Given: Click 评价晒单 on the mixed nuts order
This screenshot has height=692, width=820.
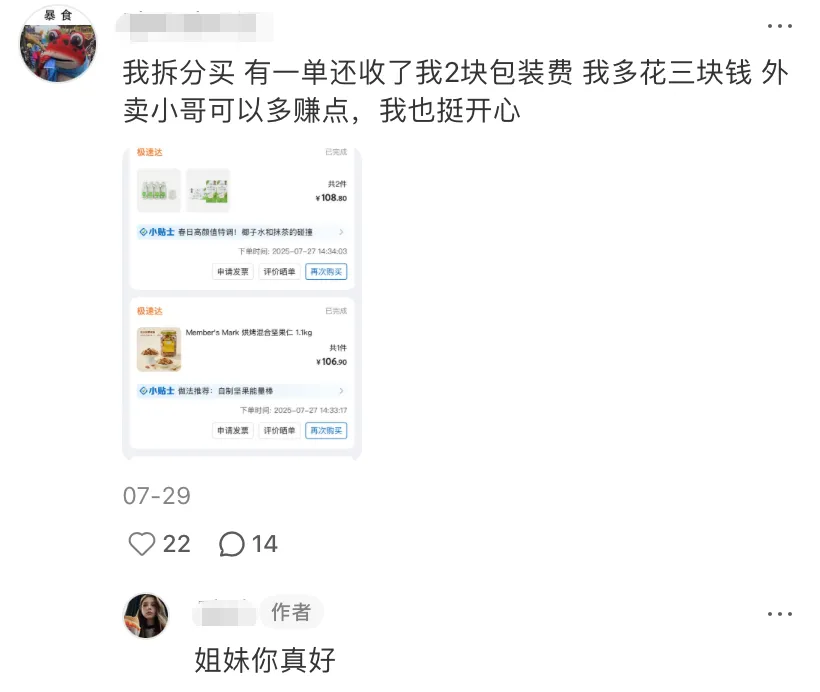Looking at the screenshot, I should pyautogui.click(x=279, y=430).
